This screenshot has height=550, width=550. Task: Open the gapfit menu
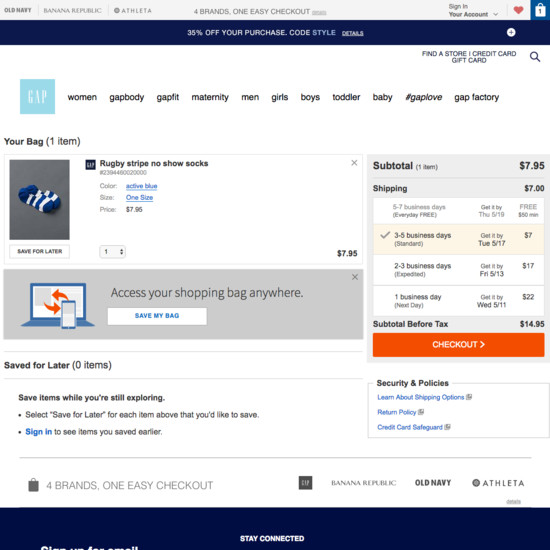(168, 97)
